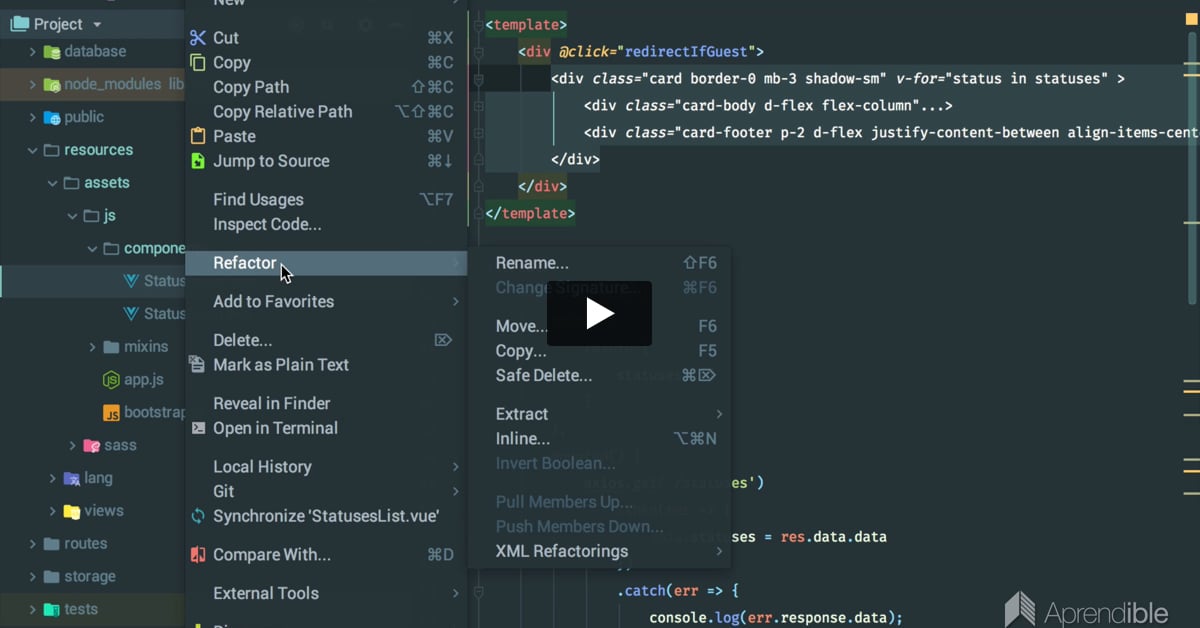Expand the mixins folder
This screenshot has height=628, width=1200.
tap(92, 347)
